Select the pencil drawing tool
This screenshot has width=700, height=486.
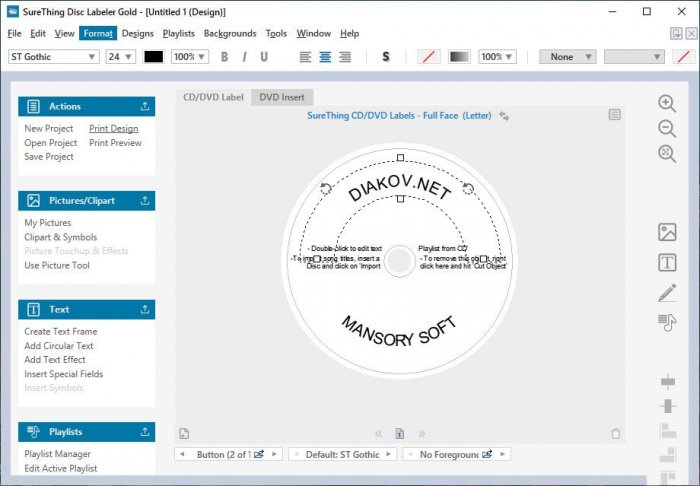pyautogui.click(x=667, y=293)
